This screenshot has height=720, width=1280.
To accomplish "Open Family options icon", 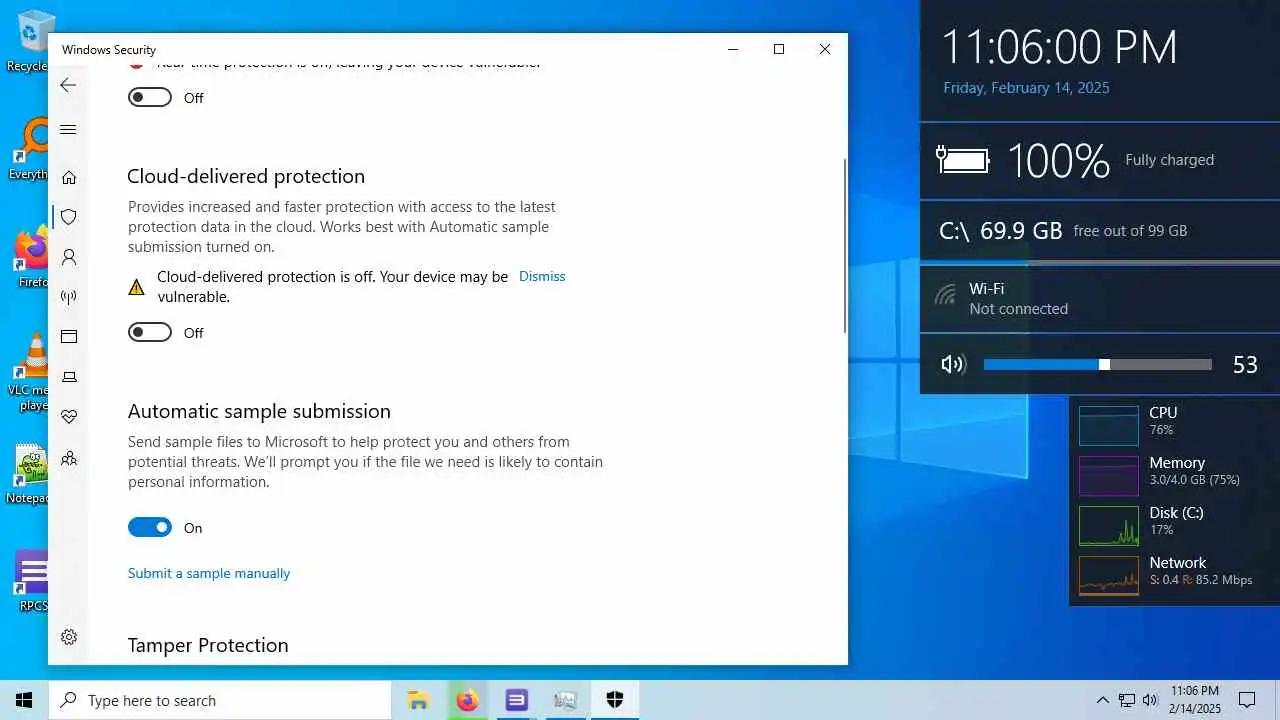I will [69, 458].
